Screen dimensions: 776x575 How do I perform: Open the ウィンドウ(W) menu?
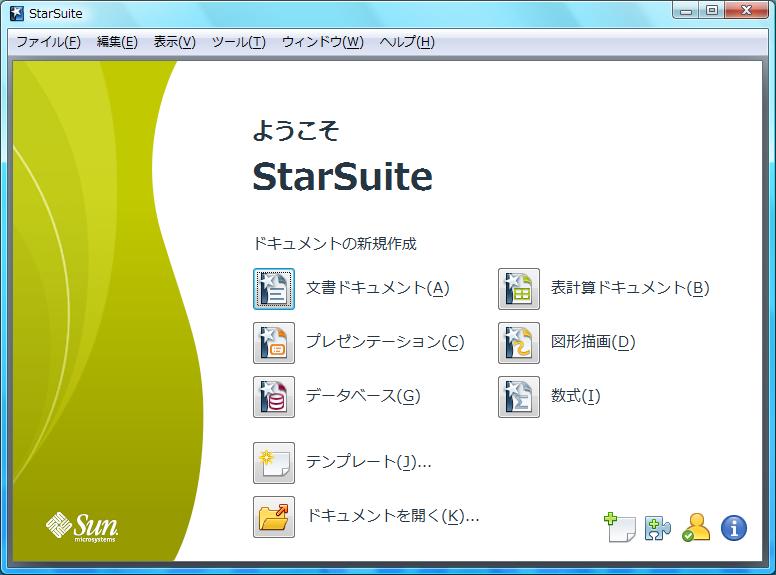point(323,42)
